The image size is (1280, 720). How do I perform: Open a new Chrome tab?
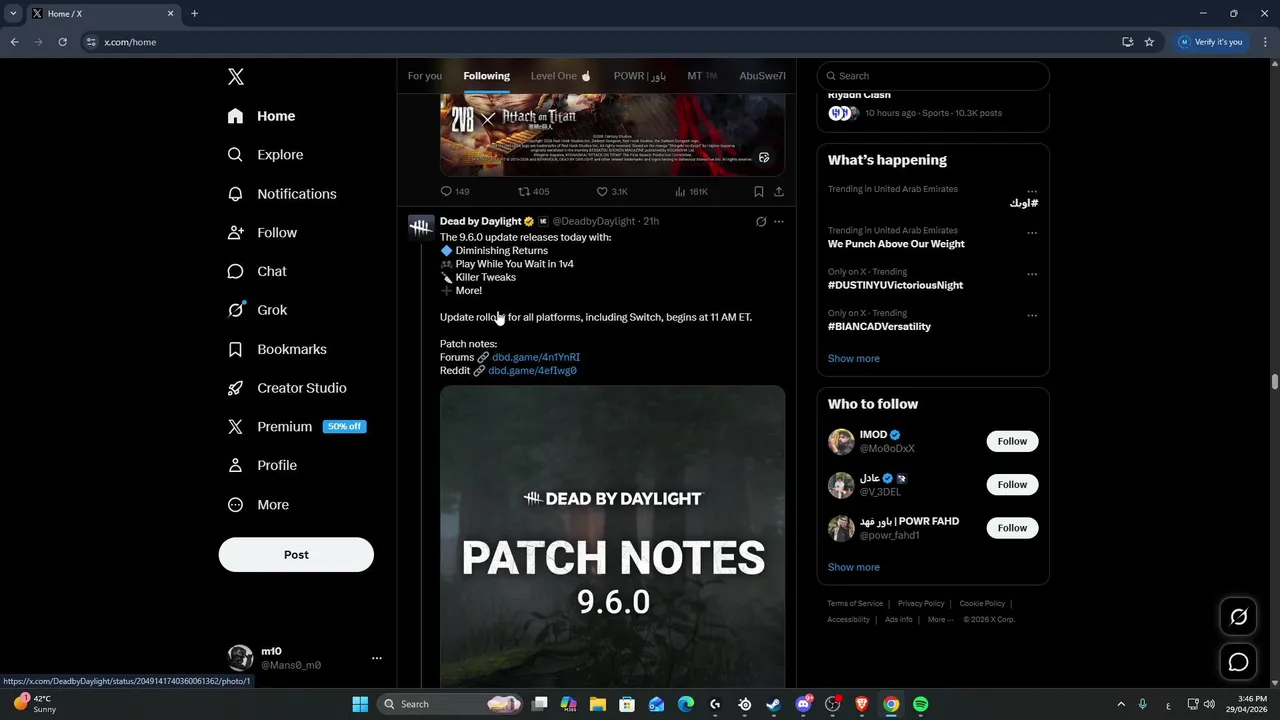[x=194, y=14]
